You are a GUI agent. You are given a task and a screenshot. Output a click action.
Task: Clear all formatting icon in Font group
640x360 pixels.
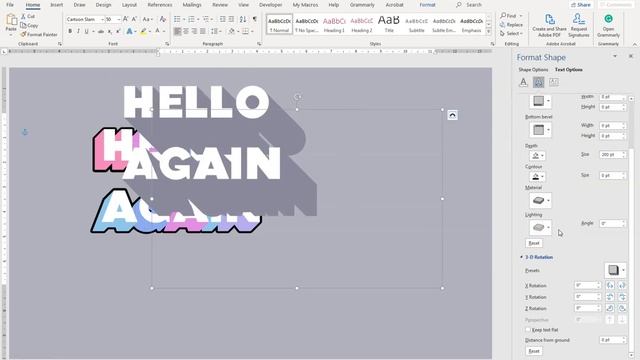[x=163, y=19]
